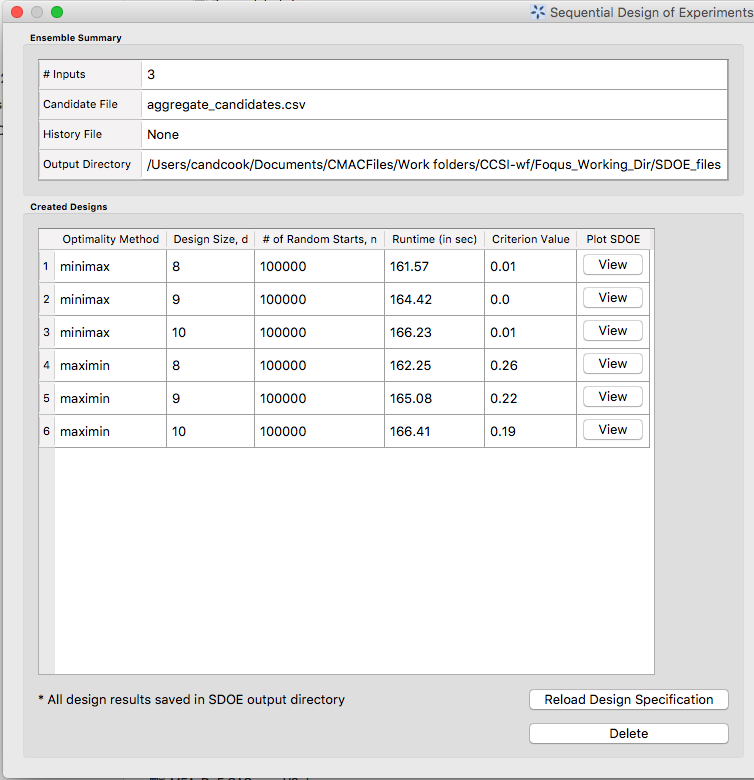View plot of maximin design size 10
This screenshot has height=780, width=754.
pos(612,430)
